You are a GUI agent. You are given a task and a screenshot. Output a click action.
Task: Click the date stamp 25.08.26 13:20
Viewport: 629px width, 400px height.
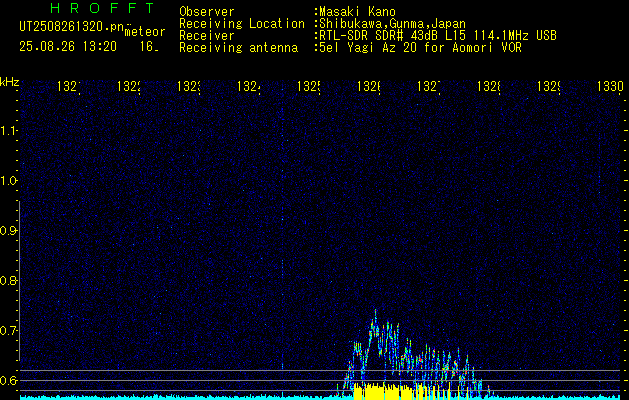(68, 47)
